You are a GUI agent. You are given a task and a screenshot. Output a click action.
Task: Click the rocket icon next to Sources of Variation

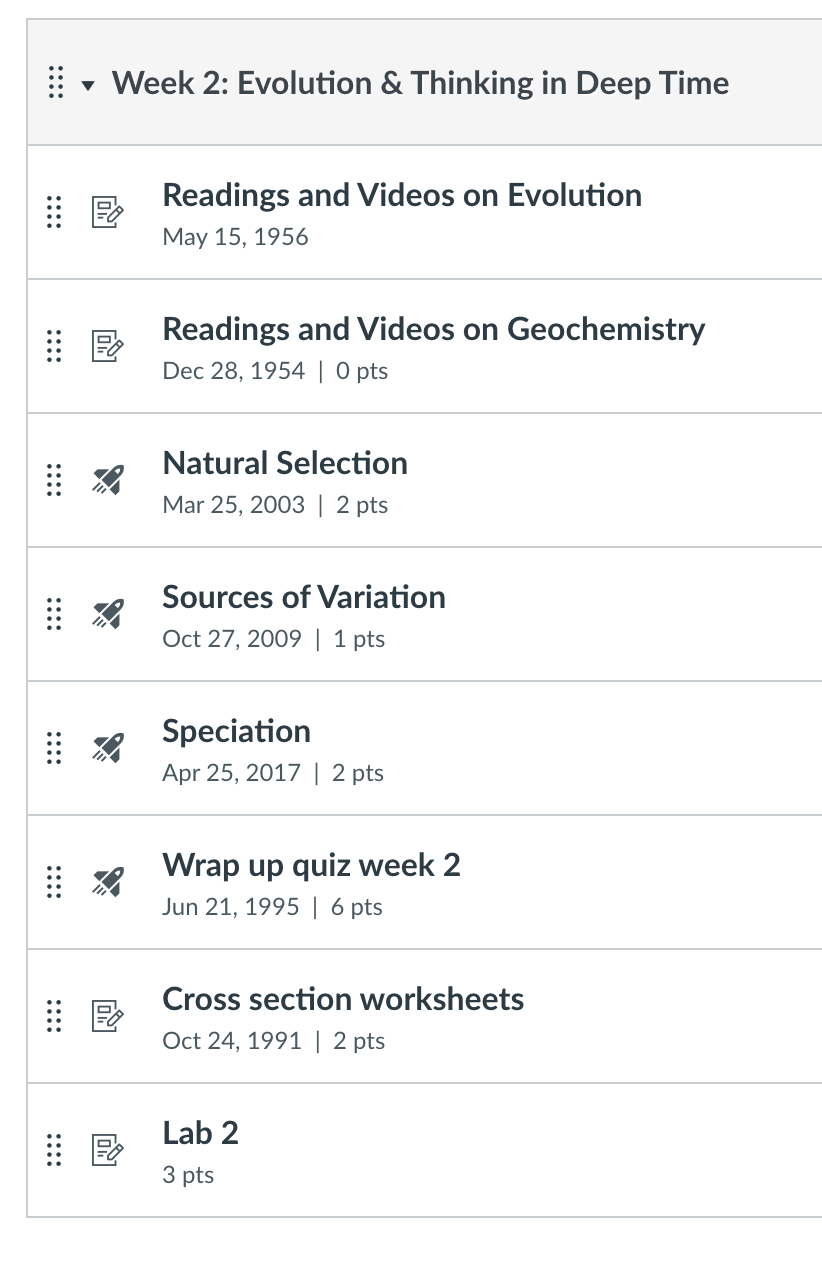click(x=107, y=614)
